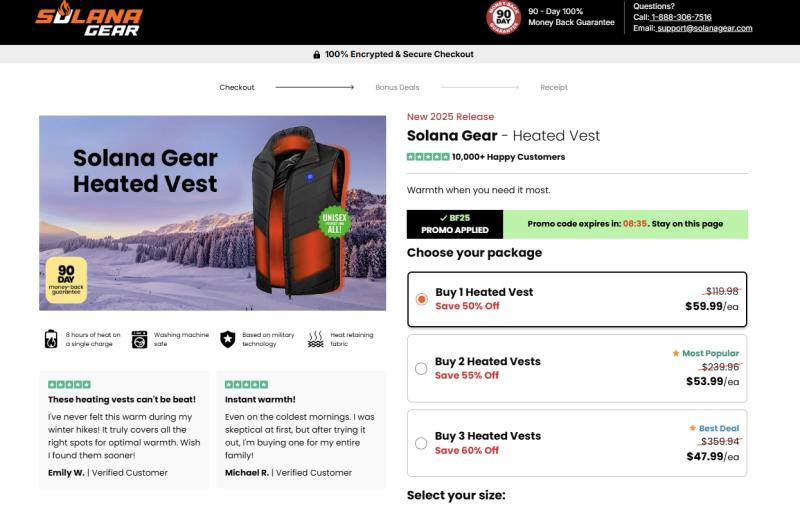Click the Best Deal star icon

point(692,428)
